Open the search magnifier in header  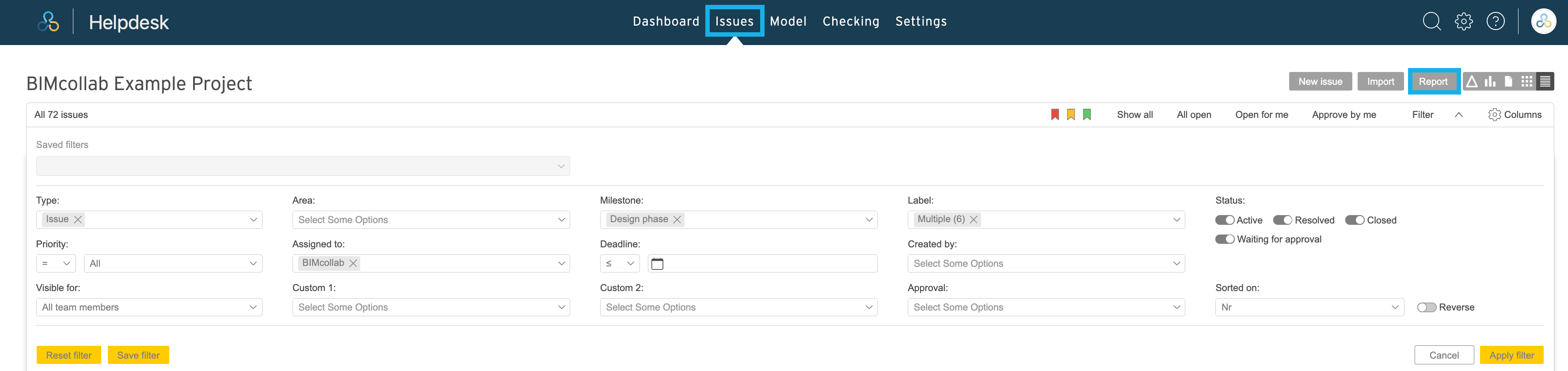tap(1431, 21)
